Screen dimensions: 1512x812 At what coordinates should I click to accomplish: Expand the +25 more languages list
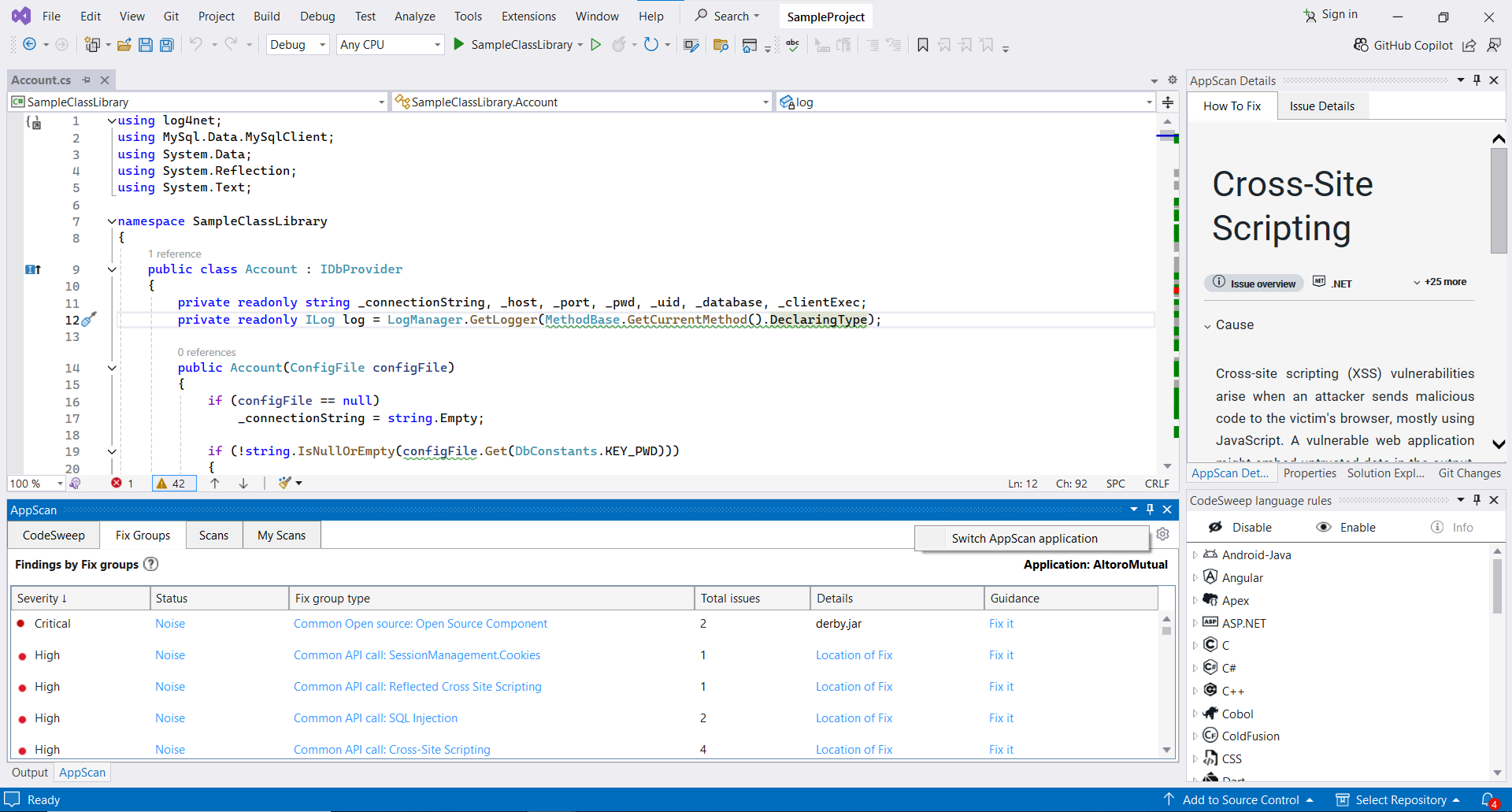[x=1440, y=281]
